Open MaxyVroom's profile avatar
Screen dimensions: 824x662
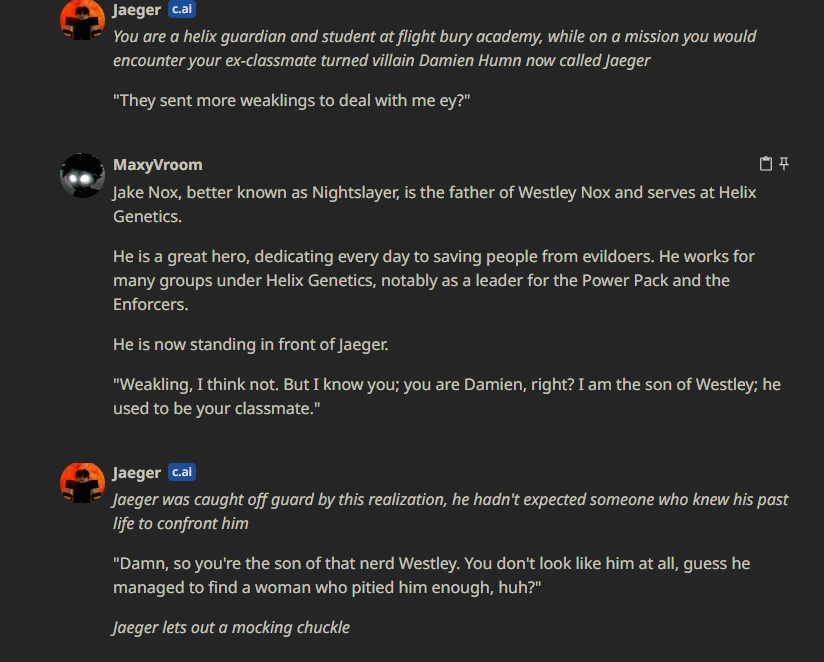(x=82, y=175)
